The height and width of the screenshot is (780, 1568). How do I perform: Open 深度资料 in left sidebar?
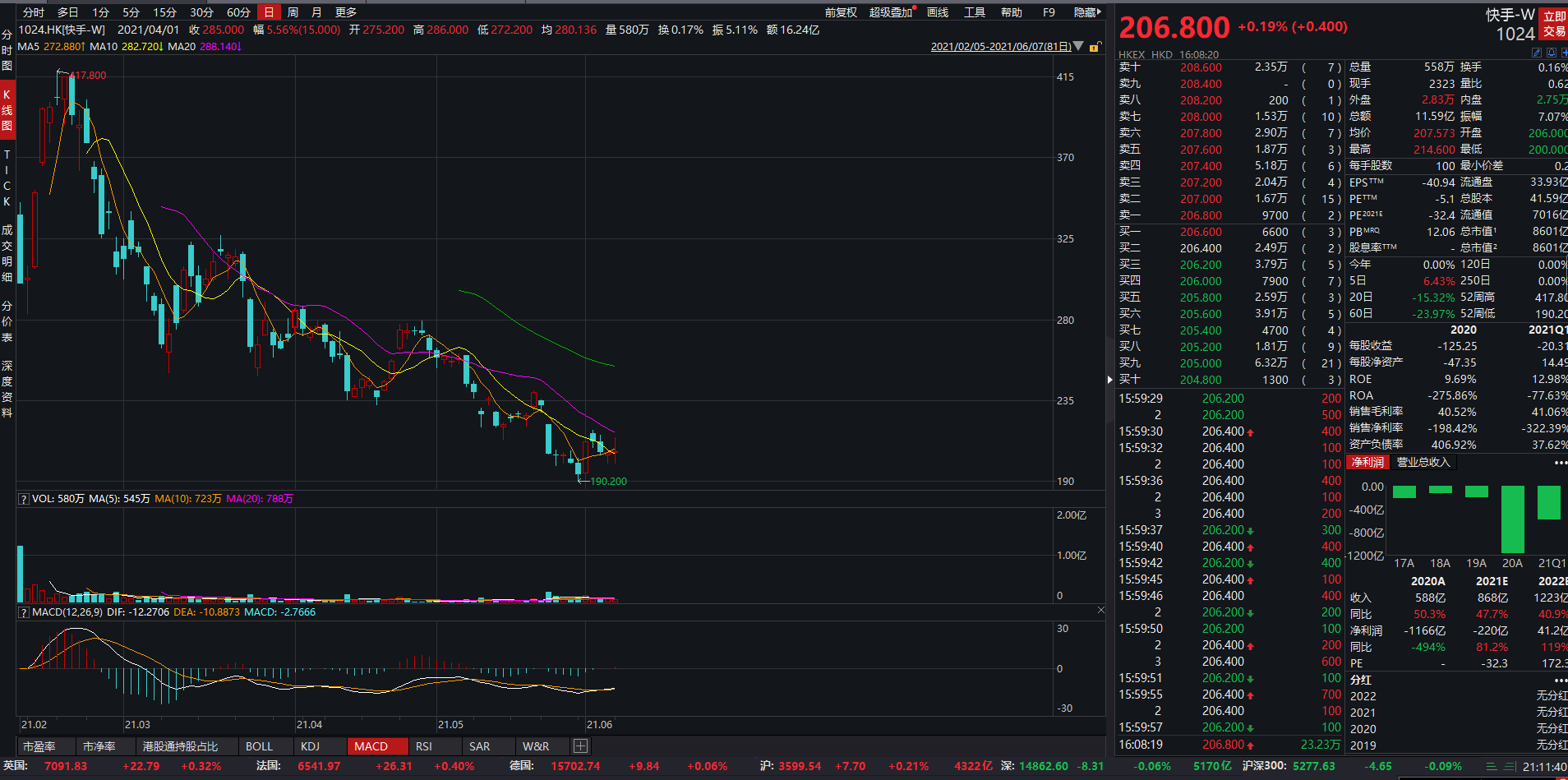(x=7, y=389)
